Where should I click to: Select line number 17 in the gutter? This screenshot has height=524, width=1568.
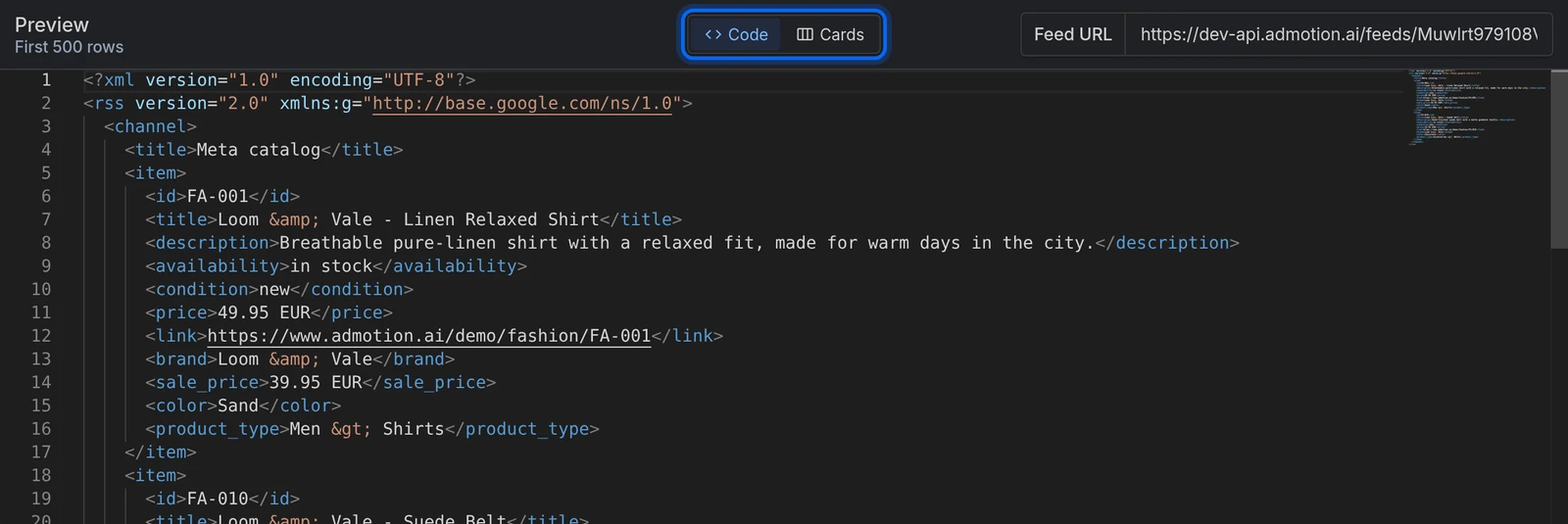click(40, 452)
